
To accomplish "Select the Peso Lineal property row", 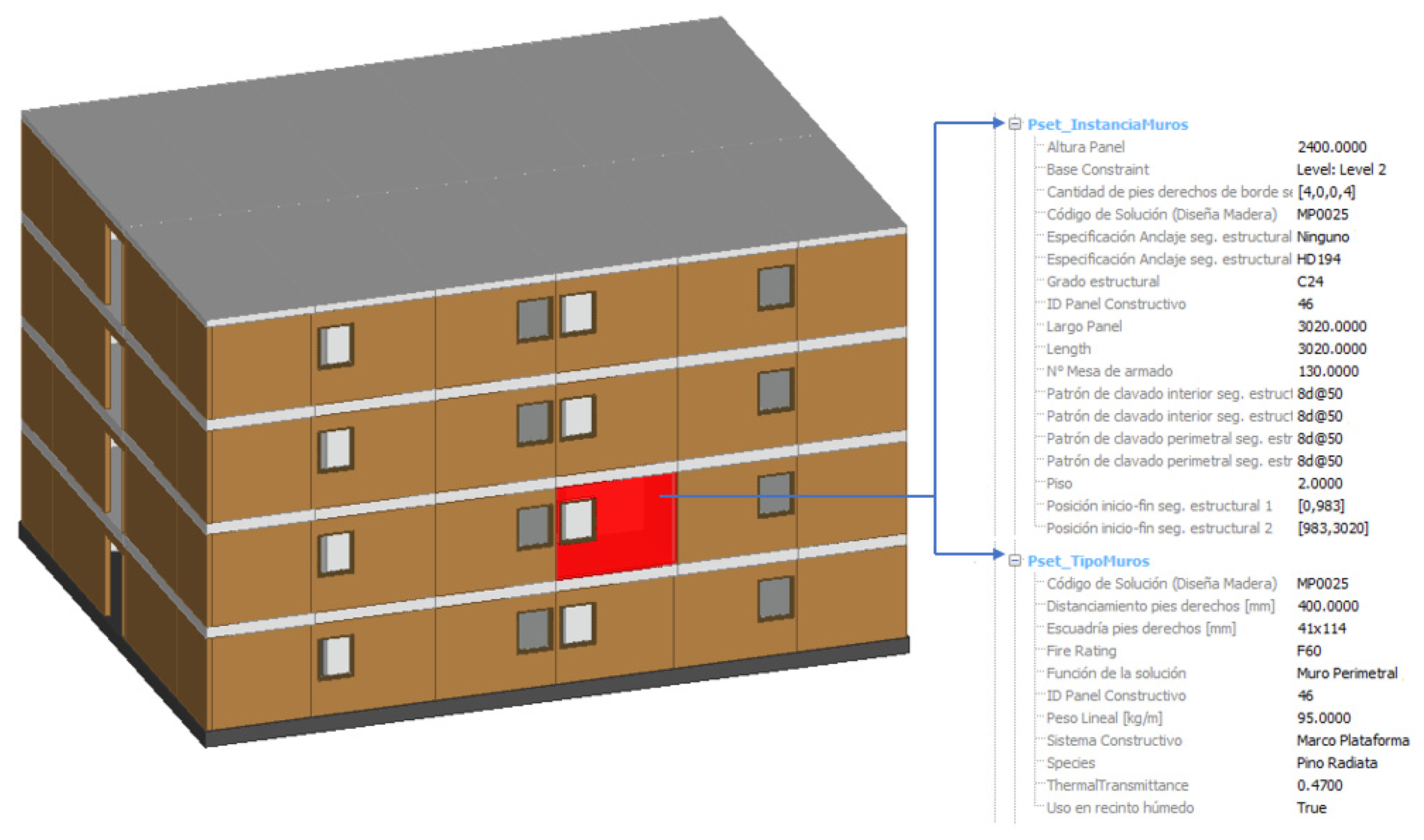I will (1103, 718).
